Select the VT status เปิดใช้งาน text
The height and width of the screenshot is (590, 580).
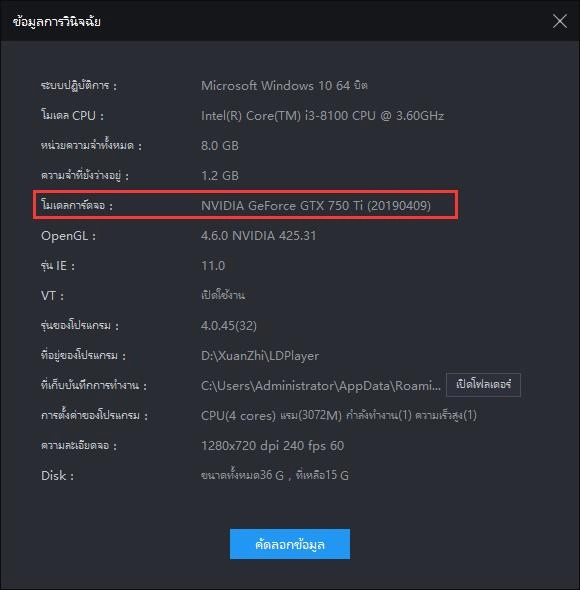(223, 295)
